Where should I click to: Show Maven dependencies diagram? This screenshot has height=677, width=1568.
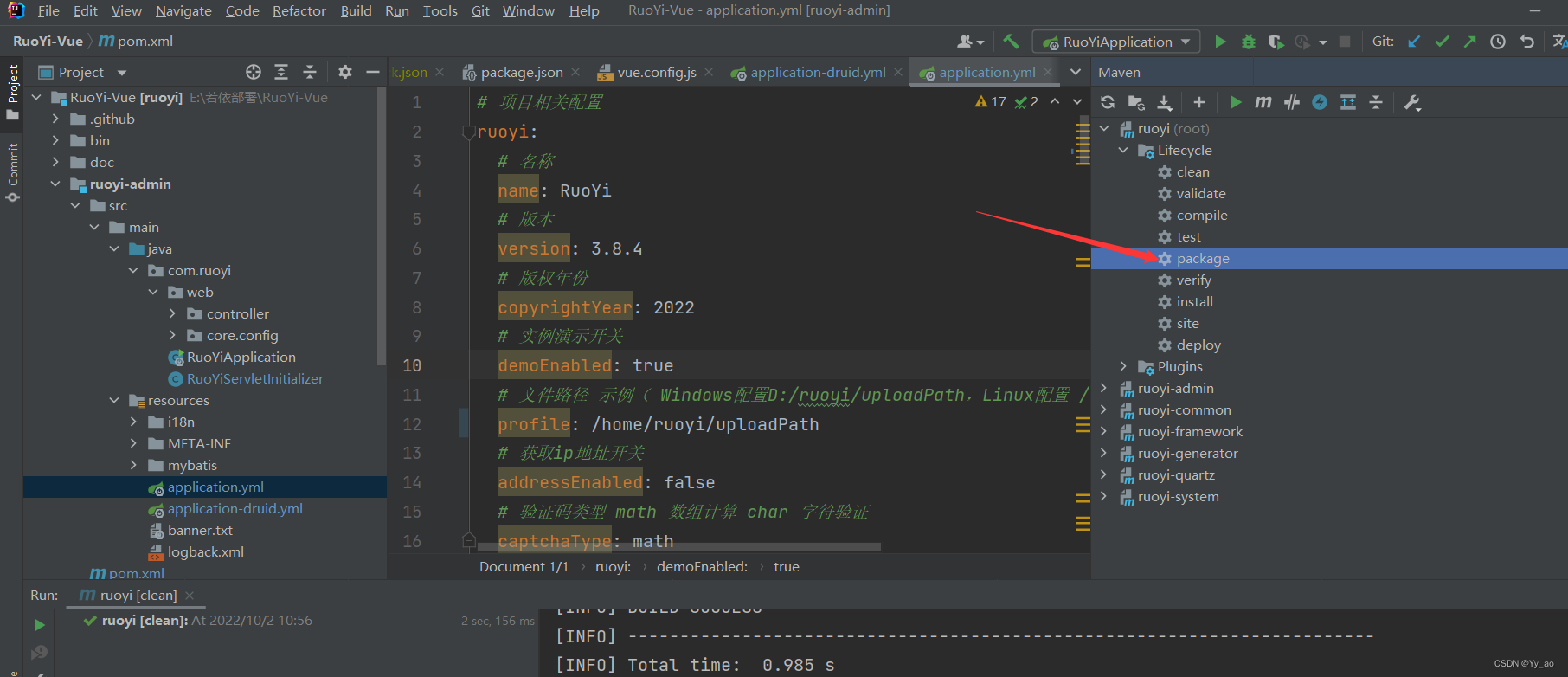tap(1348, 102)
